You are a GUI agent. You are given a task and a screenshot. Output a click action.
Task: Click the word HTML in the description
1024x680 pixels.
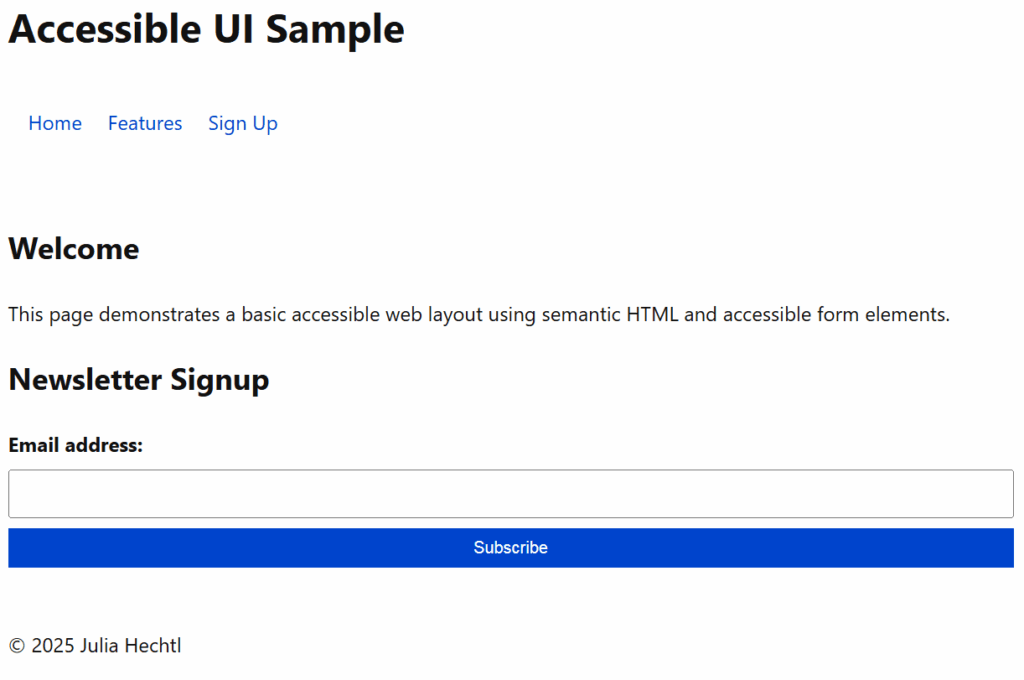(653, 315)
